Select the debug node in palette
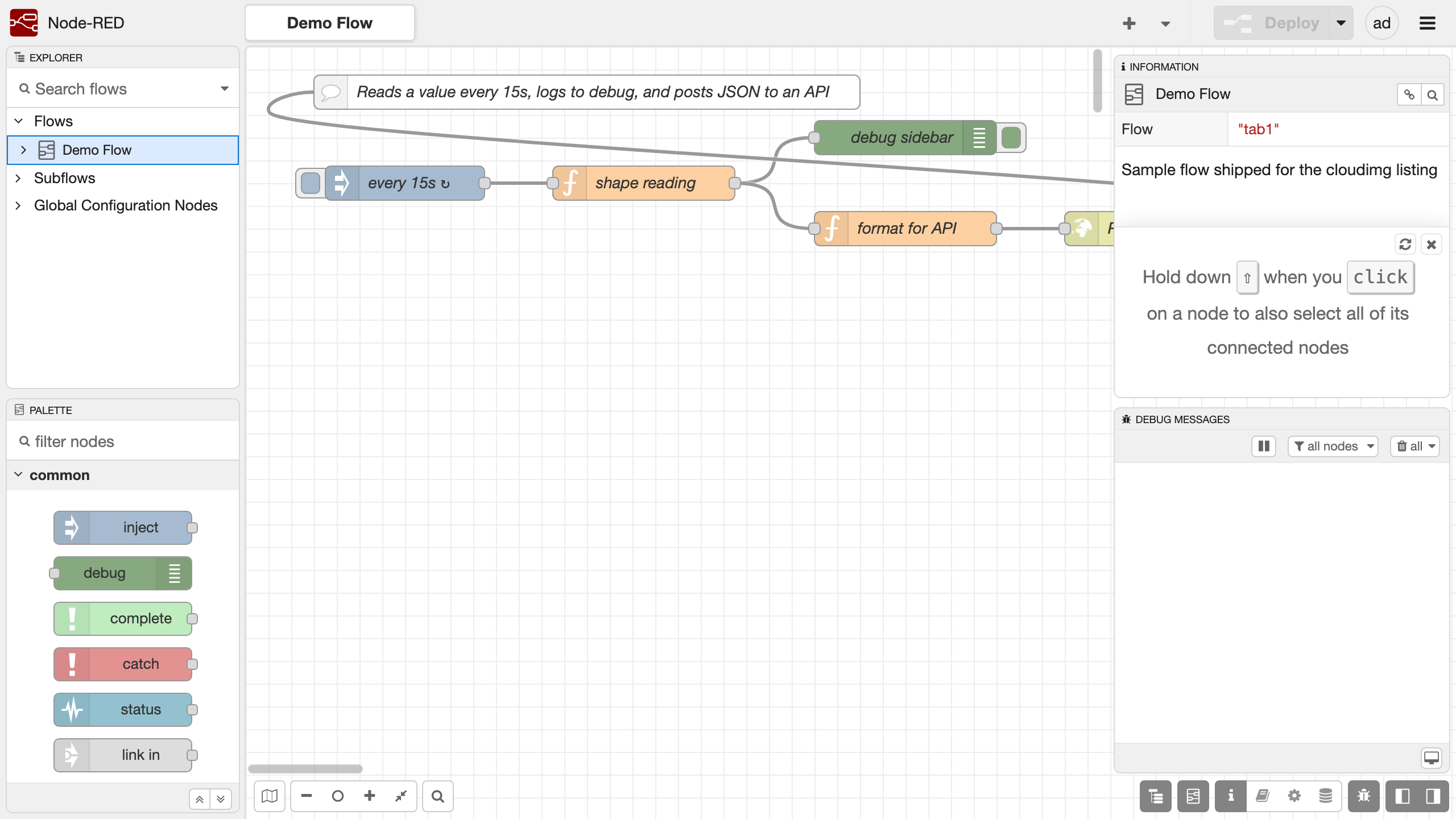Viewport: 1456px width, 819px height. [x=123, y=573]
